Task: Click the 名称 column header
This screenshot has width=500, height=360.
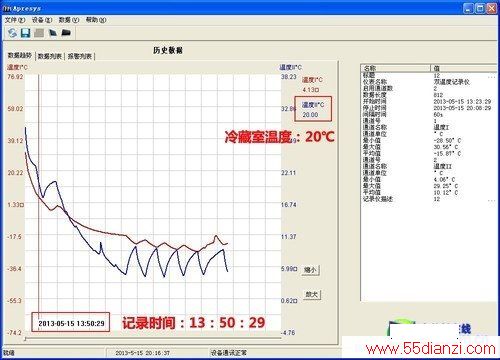Action: tap(396, 68)
